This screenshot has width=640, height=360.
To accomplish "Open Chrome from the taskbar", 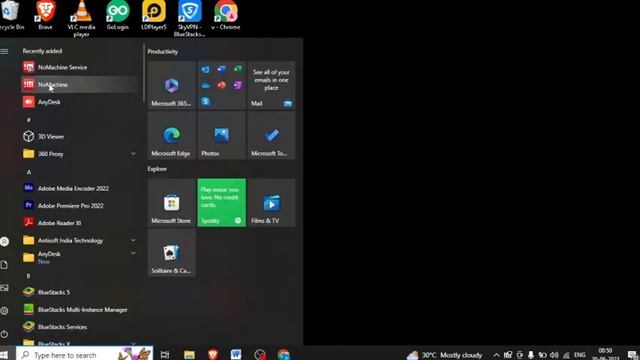I will pos(283,354).
